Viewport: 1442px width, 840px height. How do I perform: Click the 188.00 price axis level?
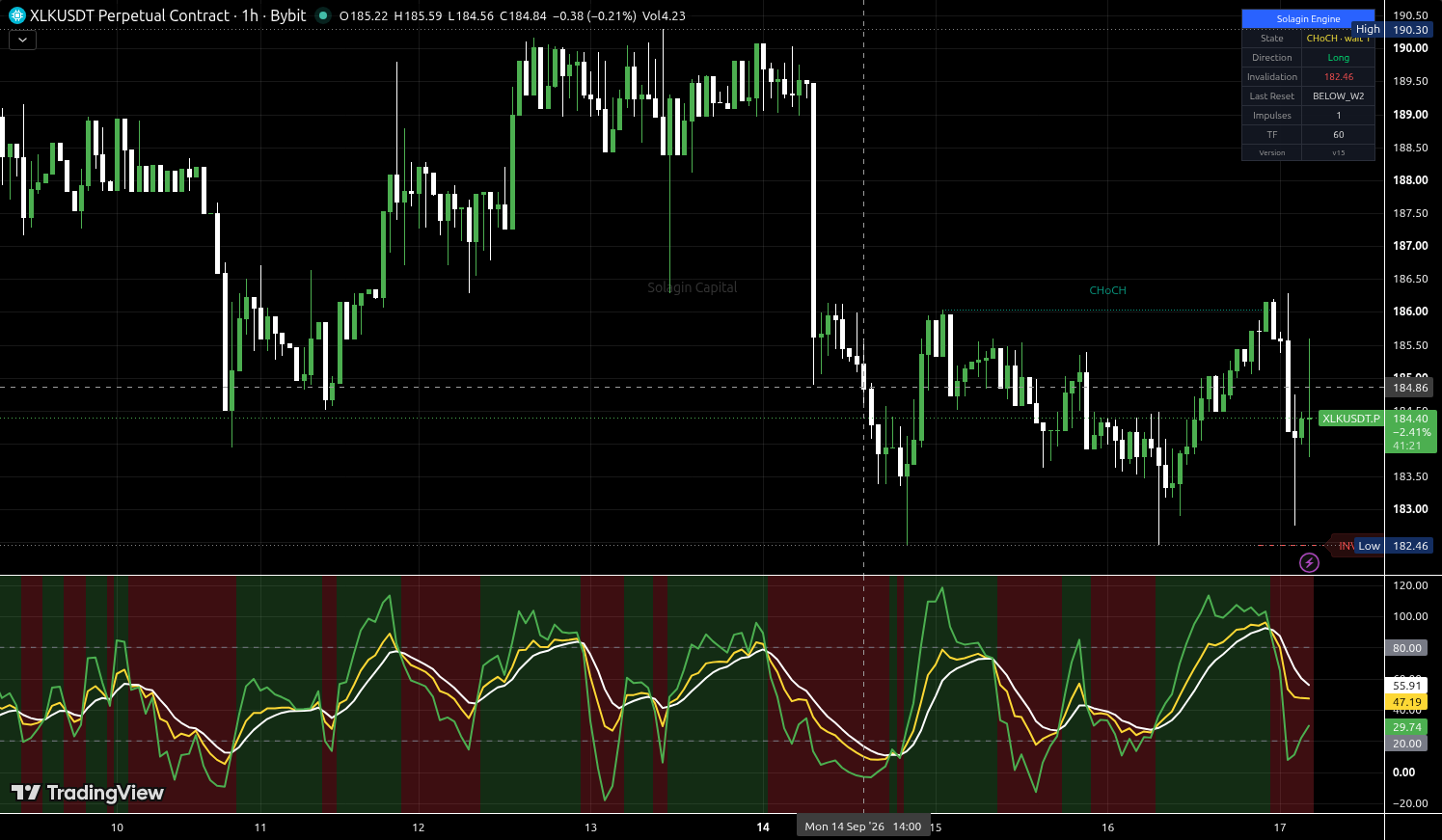tap(1410, 180)
